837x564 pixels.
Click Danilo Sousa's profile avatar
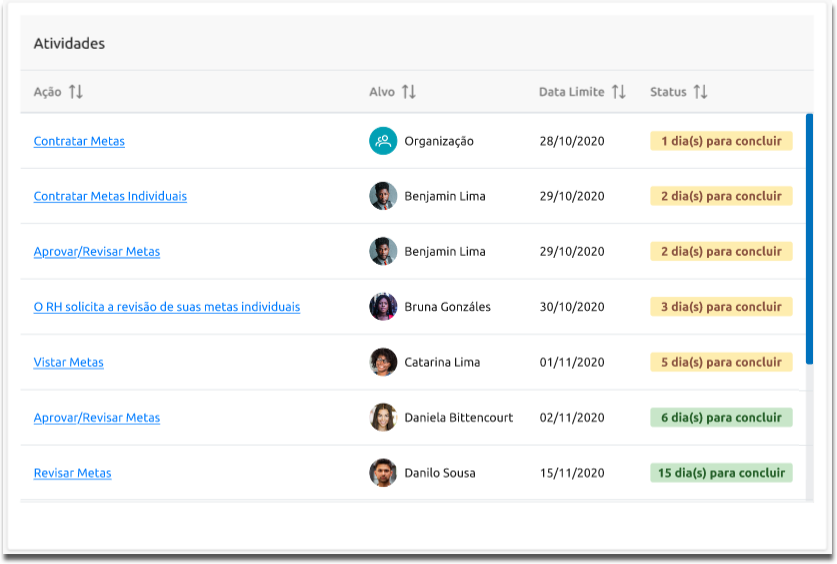point(383,473)
